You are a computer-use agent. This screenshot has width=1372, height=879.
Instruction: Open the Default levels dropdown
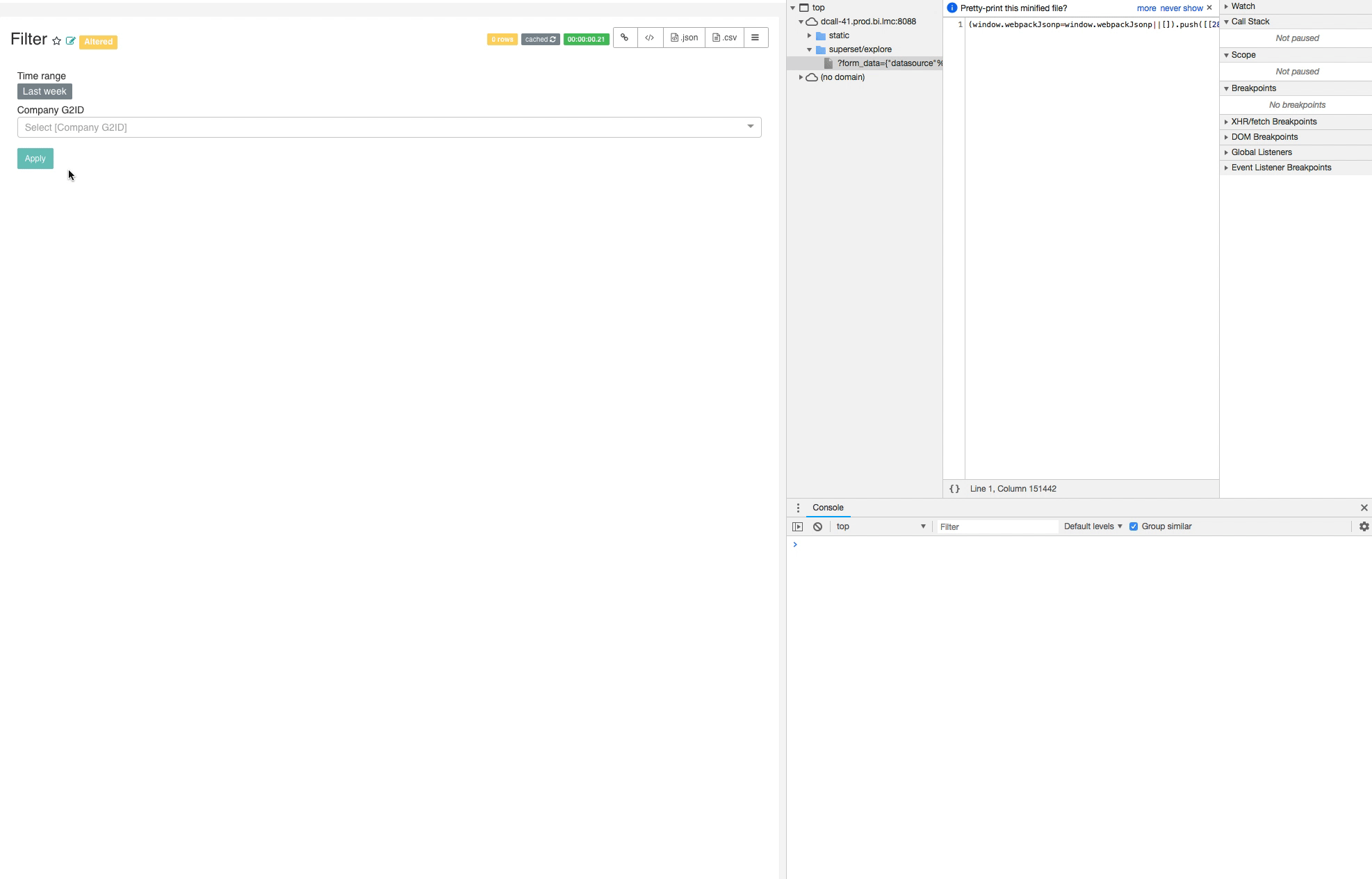[1091, 526]
